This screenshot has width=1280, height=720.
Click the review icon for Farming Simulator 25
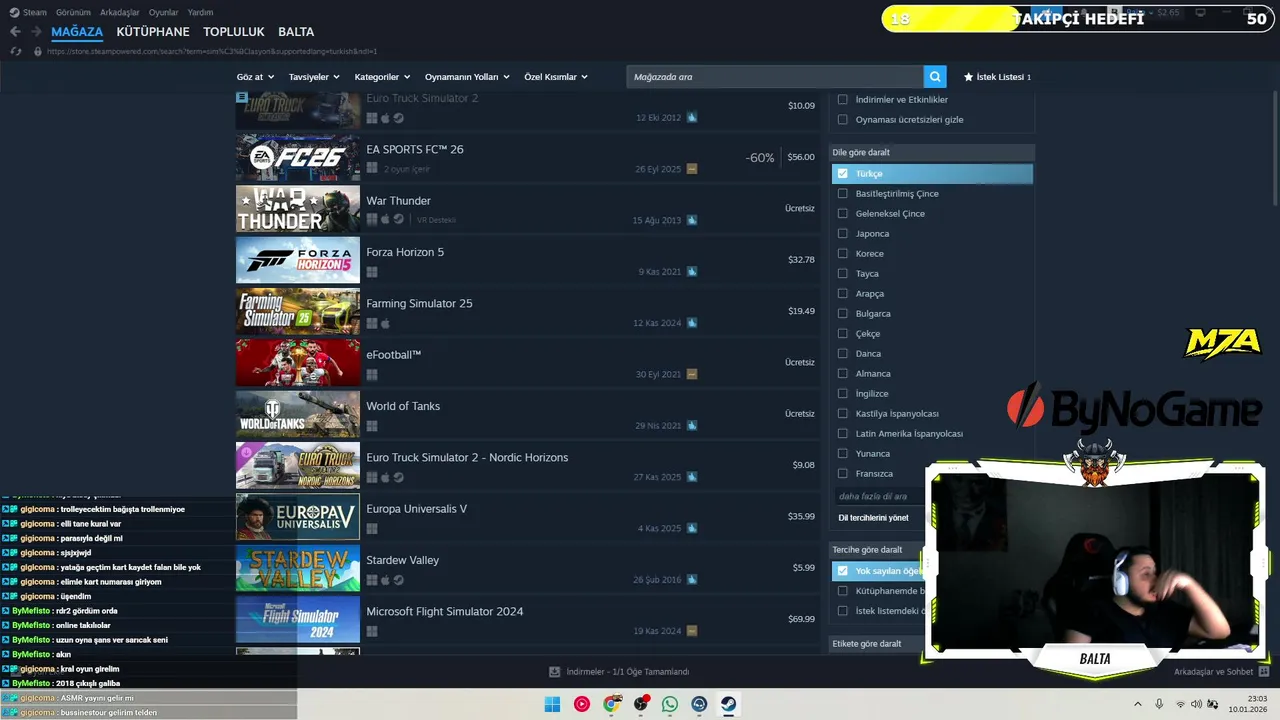pos(692,323)
